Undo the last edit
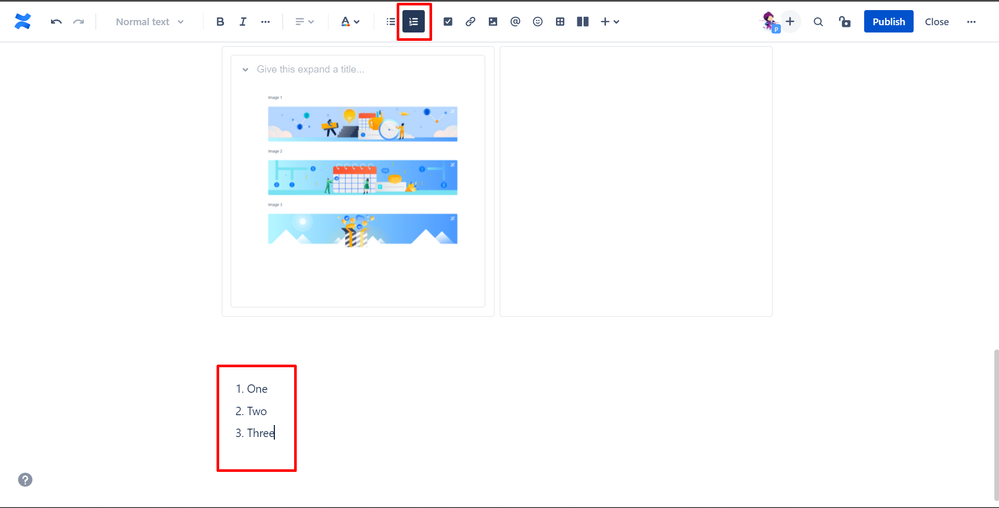Viewport: 999px width, 508px height. (x=56, y=22)
